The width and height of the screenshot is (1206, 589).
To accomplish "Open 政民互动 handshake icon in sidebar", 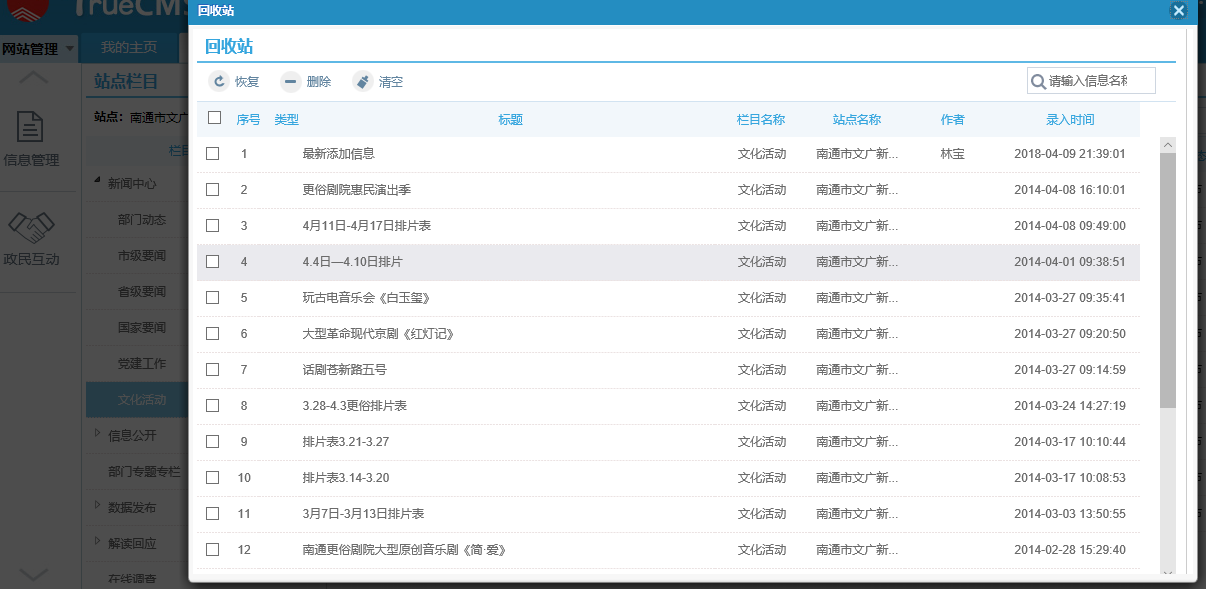I will [32, 228].
